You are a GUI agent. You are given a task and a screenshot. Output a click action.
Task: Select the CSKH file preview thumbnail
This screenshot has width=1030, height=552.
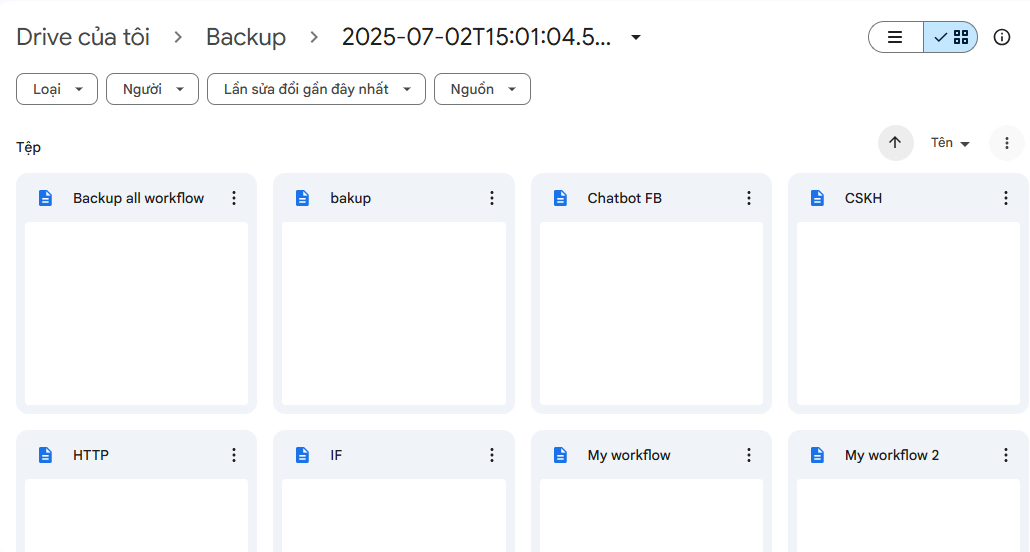(908, 313)
